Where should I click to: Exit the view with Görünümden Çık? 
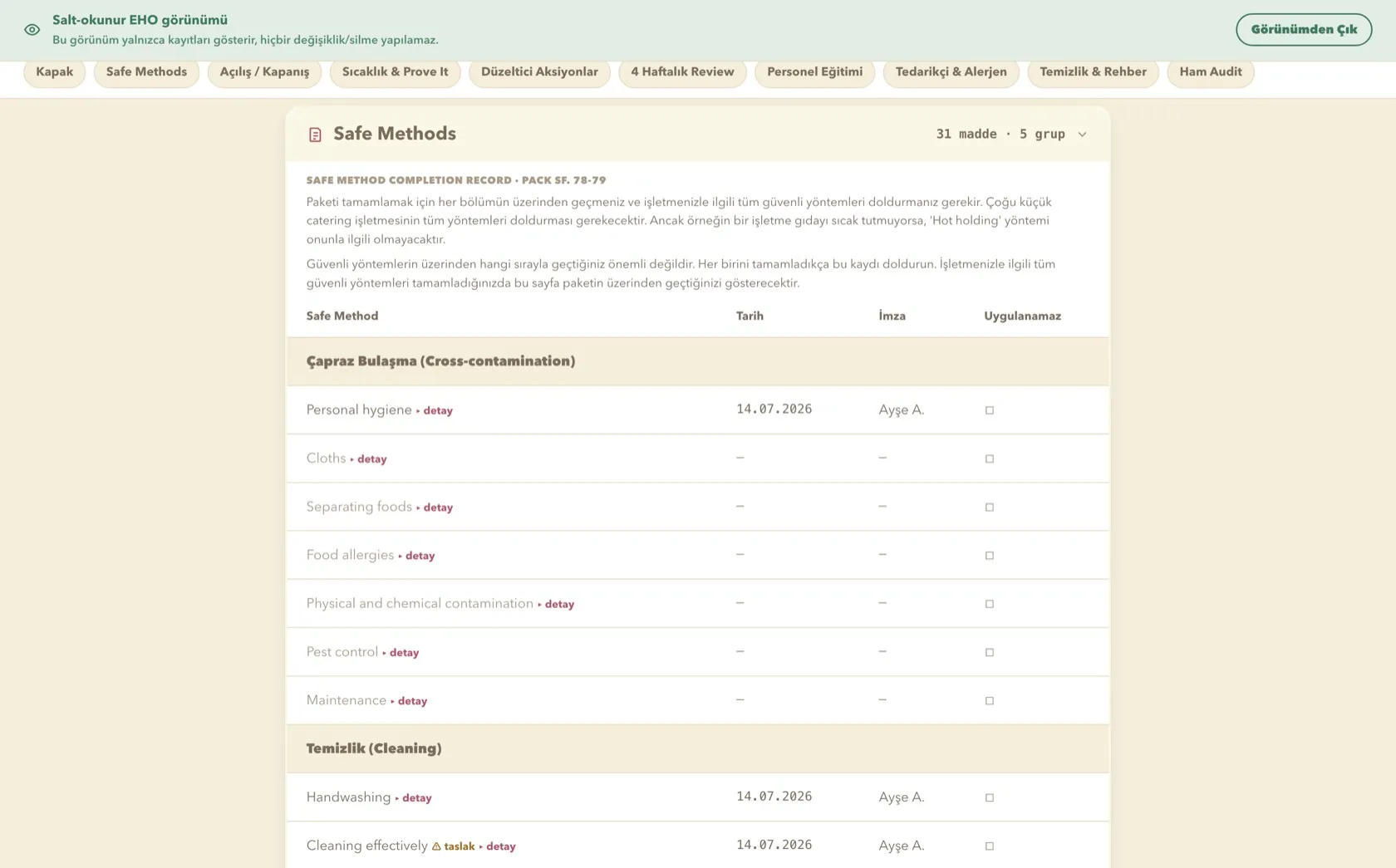tap(1304, 30)
